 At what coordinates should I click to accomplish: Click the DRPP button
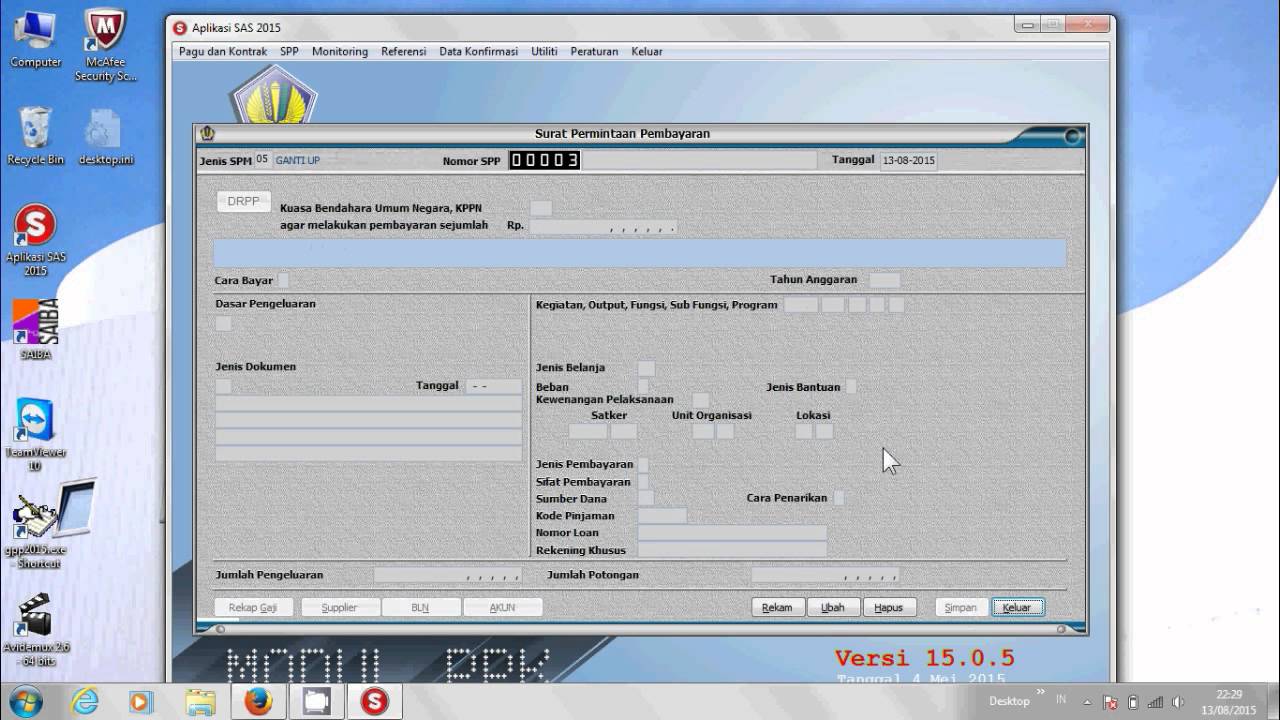(x=243, y=201)
